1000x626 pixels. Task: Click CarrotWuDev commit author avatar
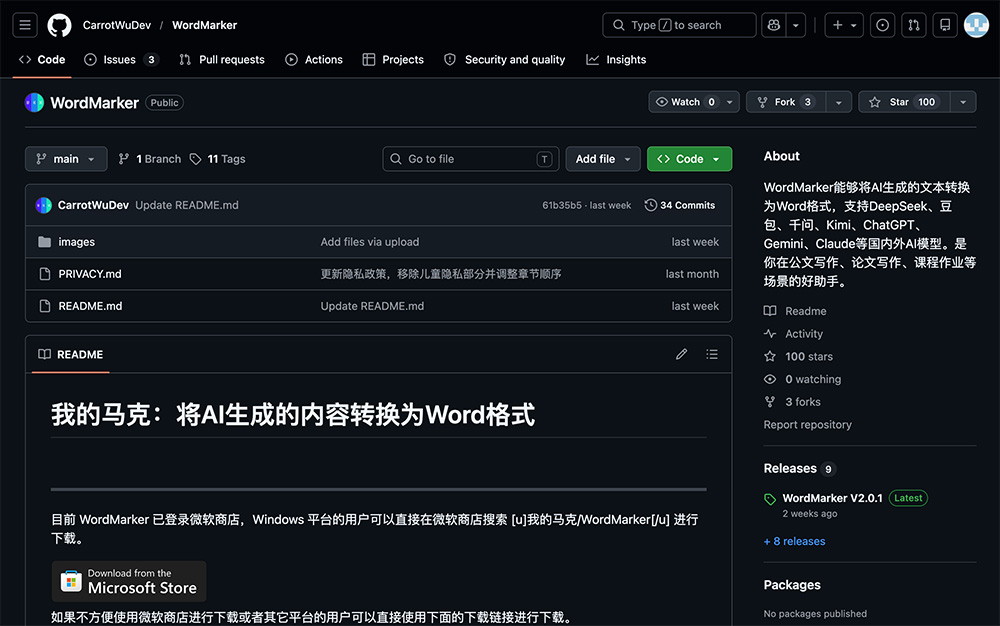coord(43,205)
